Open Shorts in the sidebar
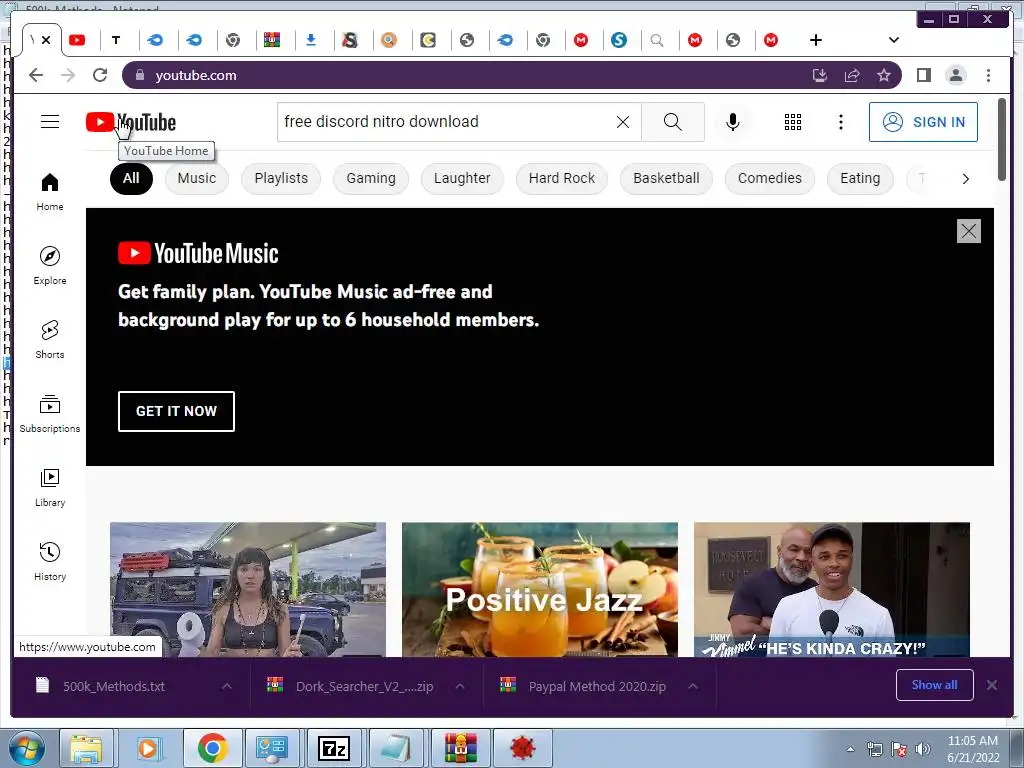Screen dimensions: 1024x768 coord(50,340)
